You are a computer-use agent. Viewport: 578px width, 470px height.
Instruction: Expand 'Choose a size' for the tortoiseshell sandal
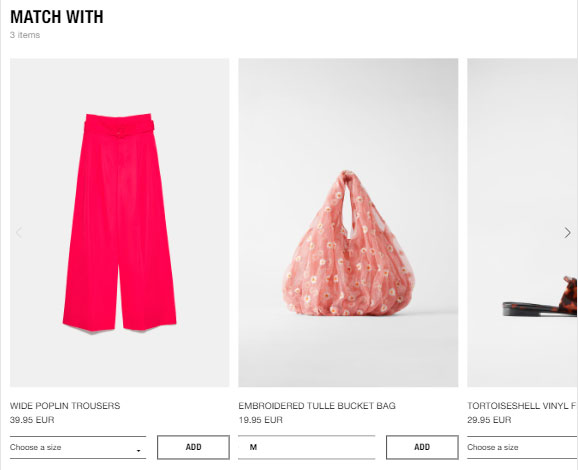(522, 447)
